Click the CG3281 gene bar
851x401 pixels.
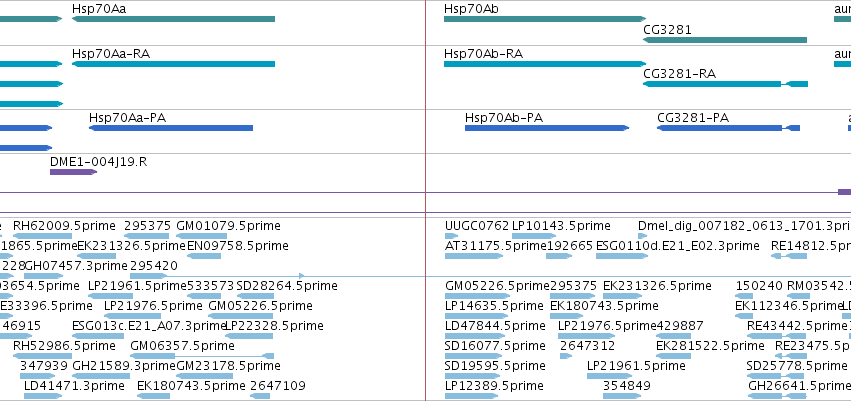[x=725, y=40]
